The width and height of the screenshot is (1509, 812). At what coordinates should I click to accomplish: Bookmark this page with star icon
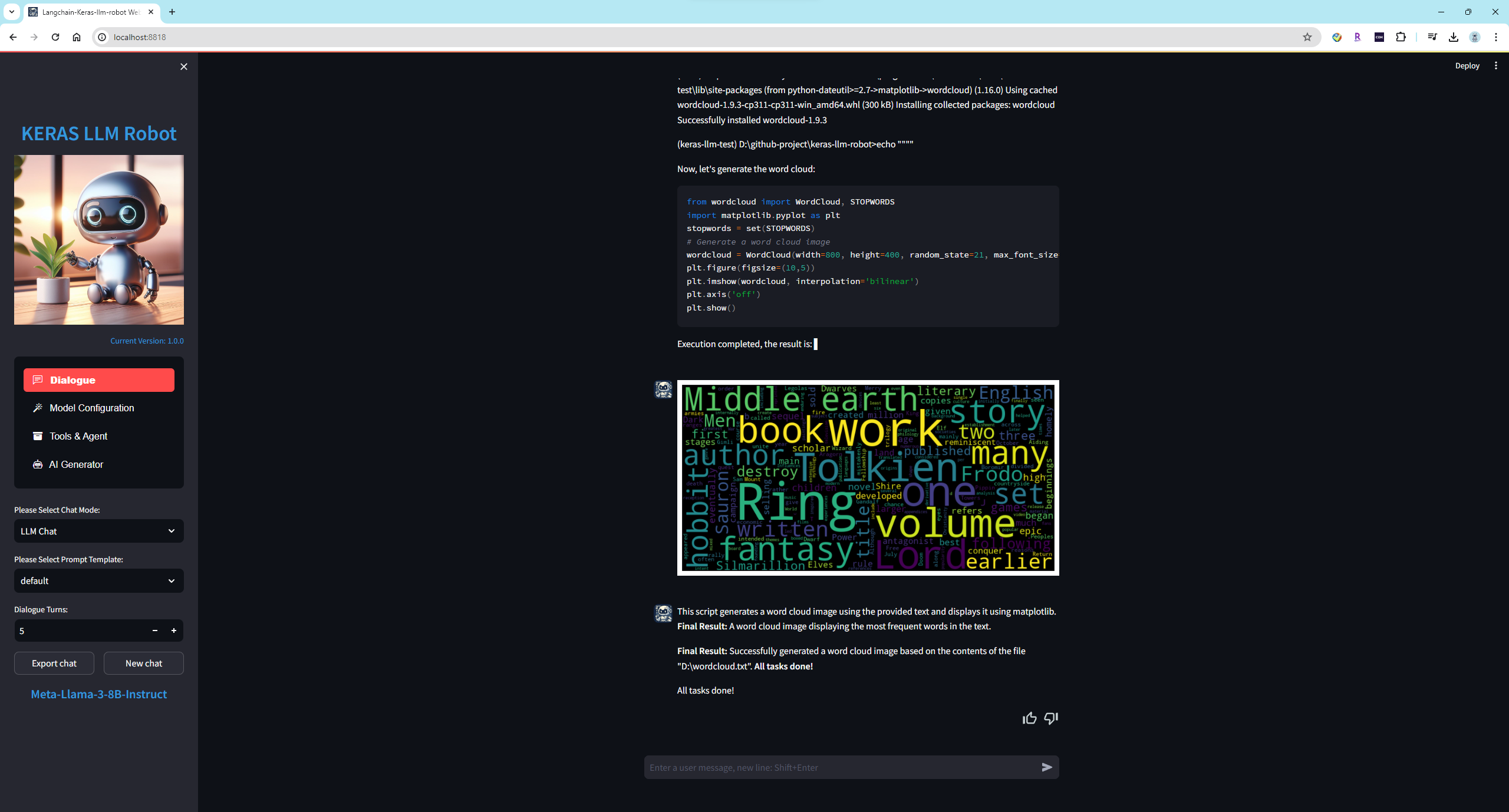[x=1307, y=37]
